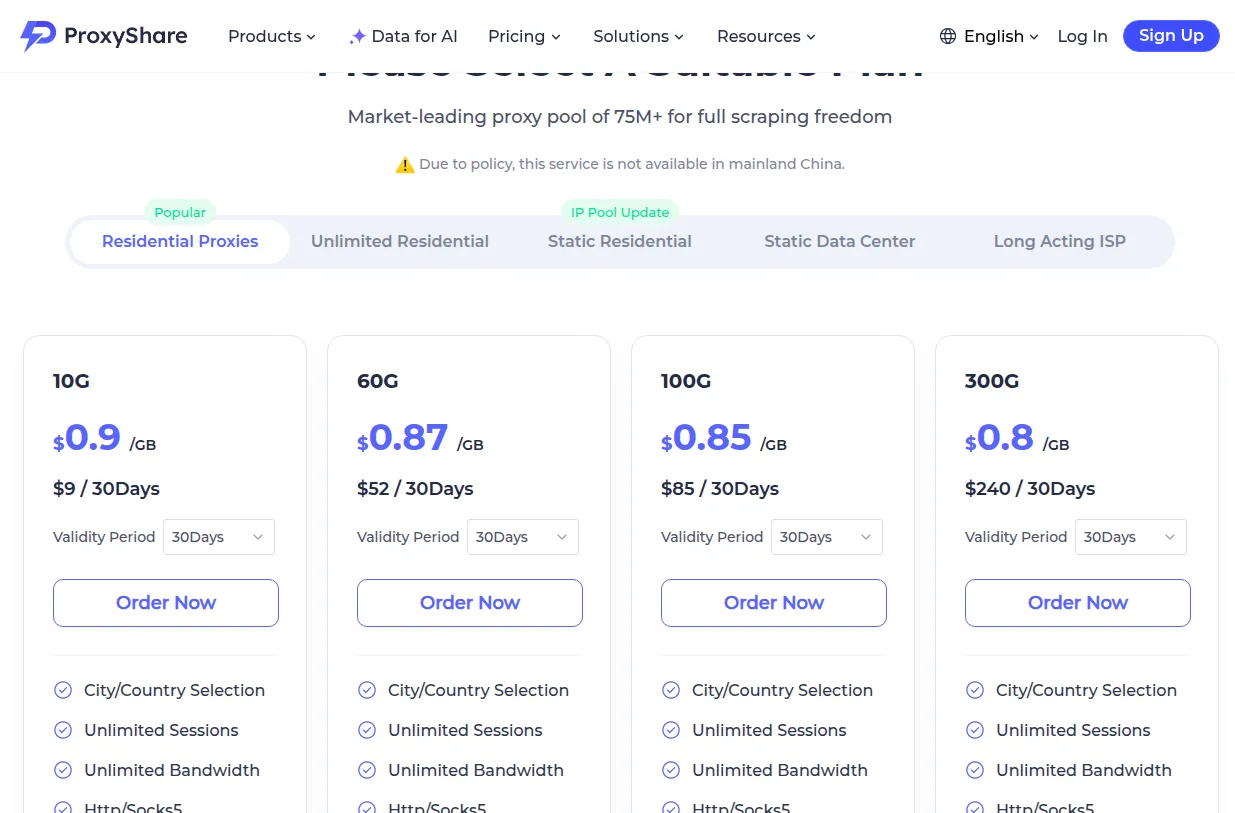1235x813 pixels.
Task: Select the Residential Proxies tab
Action: click(x=180, y=242)
